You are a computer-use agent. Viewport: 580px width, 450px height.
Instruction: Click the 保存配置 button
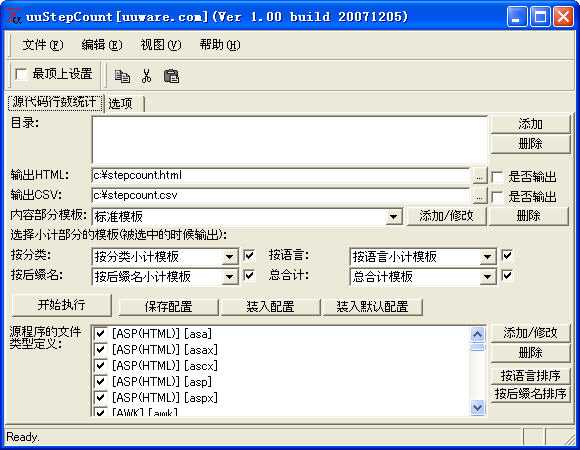[168, 307]
